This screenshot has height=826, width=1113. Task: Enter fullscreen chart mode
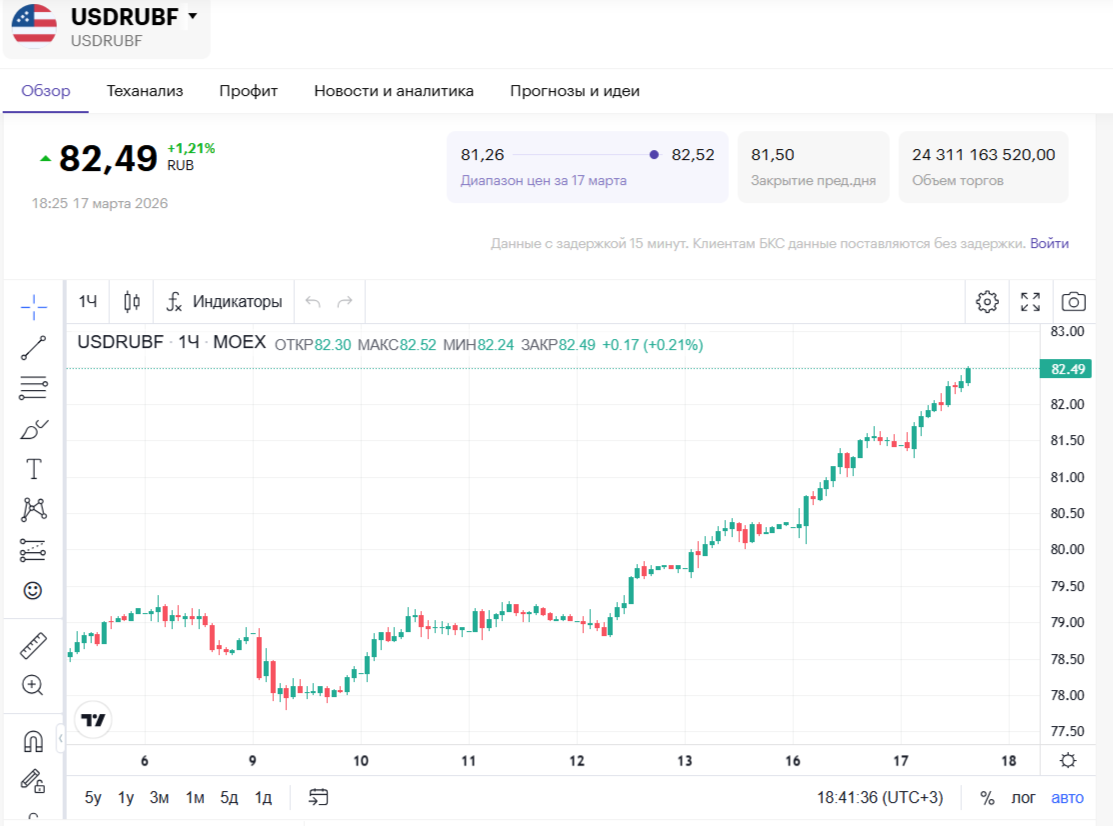(1030, 301)
